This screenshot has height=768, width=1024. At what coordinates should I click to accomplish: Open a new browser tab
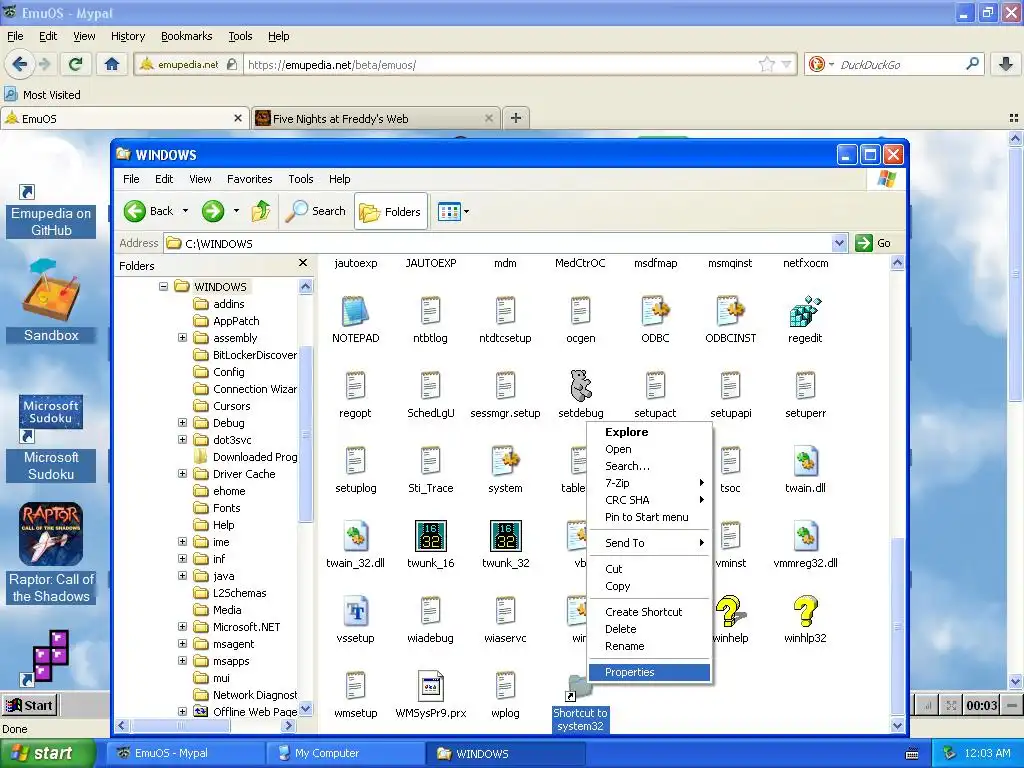pyautogui.click(x=516, y=118)
